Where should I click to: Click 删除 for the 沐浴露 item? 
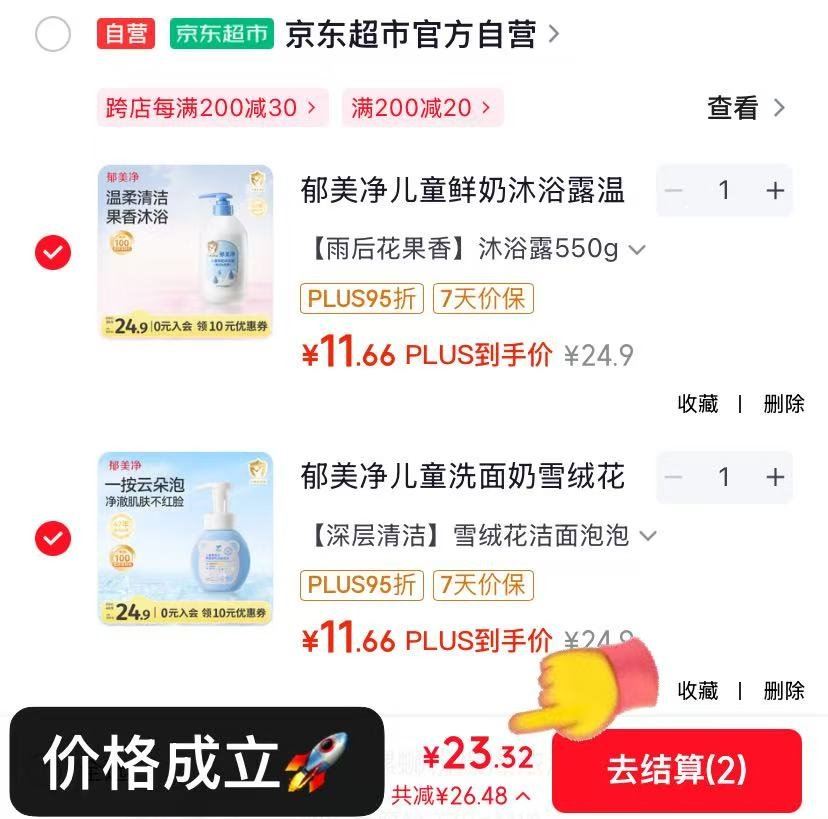(x=784, y=404)
